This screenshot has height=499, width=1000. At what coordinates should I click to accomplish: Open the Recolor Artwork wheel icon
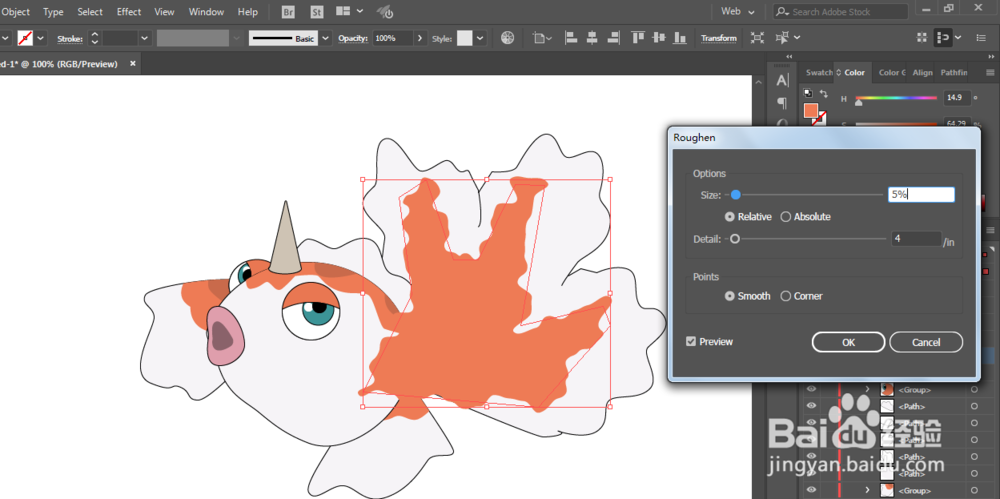pos(508,38)
